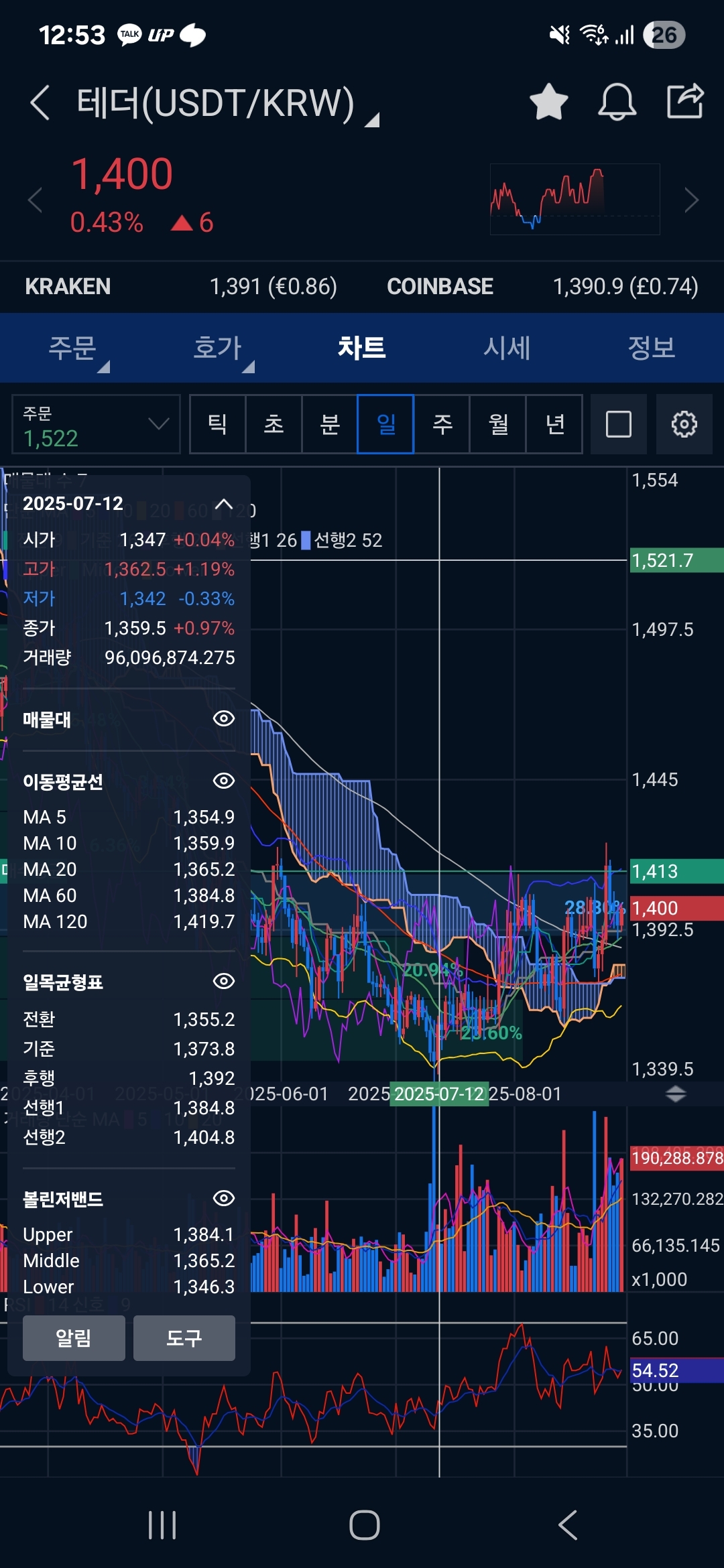Tap the mini price chart thumbnail
Screen dimensions: 724x1568
575,199
